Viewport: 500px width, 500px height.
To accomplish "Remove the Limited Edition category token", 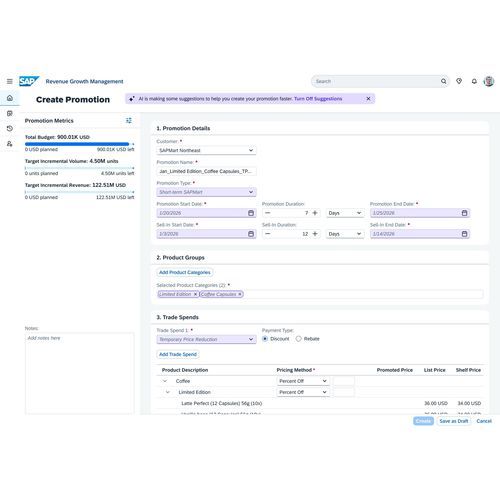I will [x=195, y=294].
